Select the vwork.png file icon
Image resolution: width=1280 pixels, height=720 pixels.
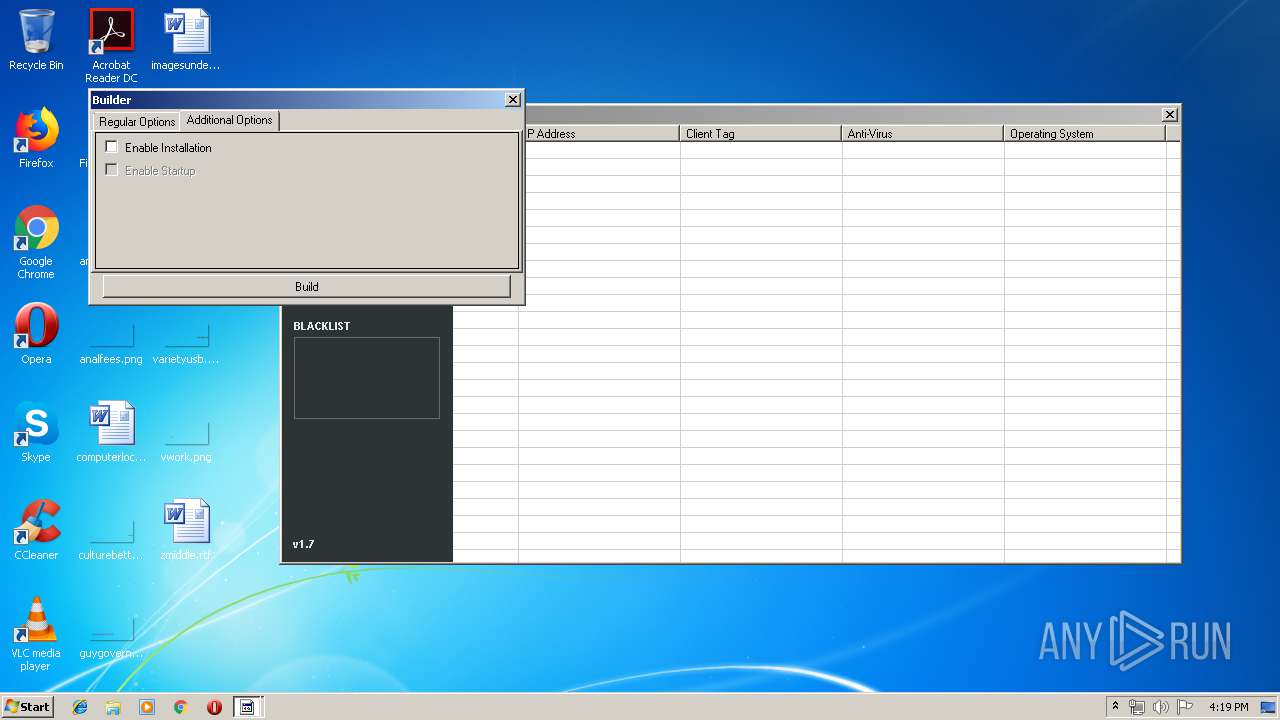(186, 438)
